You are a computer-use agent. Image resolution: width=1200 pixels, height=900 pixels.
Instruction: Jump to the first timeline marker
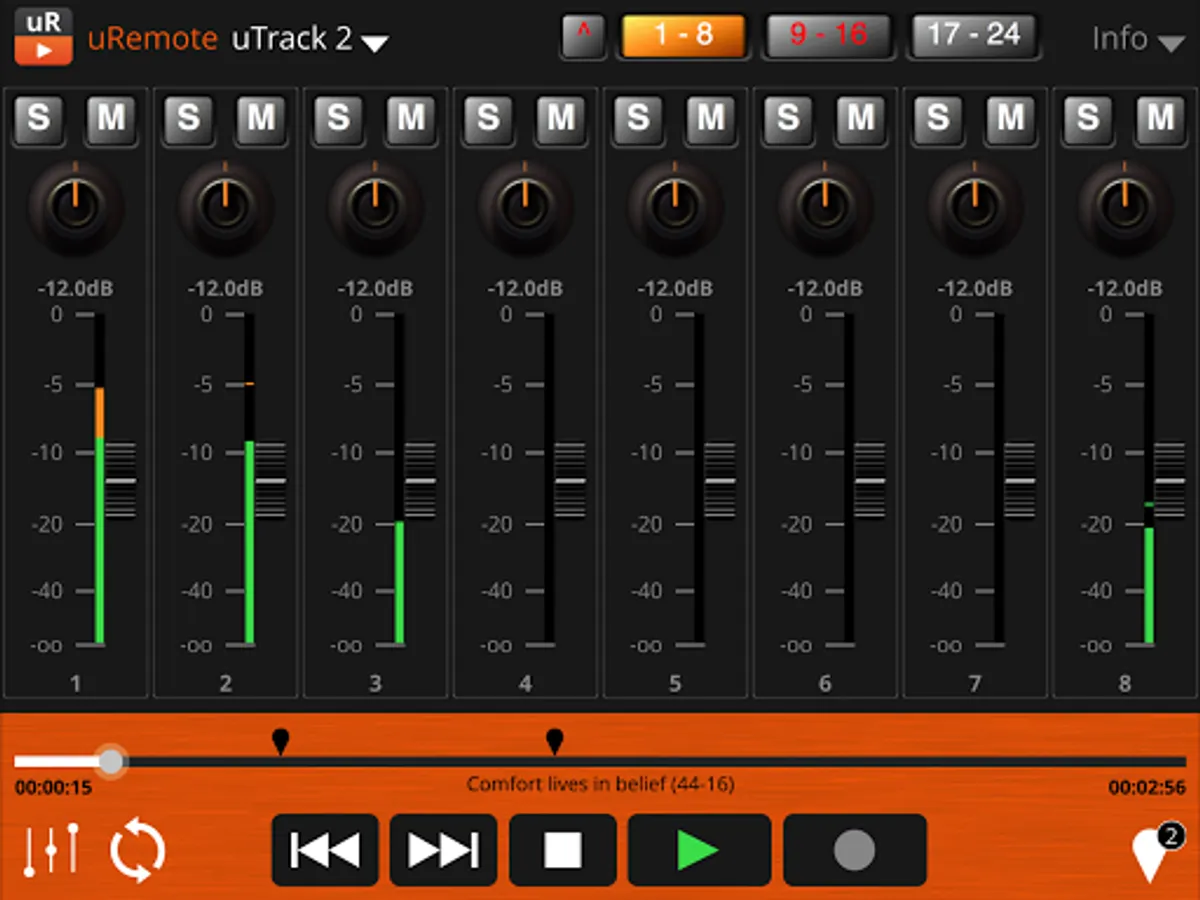(x=281, y=741)
